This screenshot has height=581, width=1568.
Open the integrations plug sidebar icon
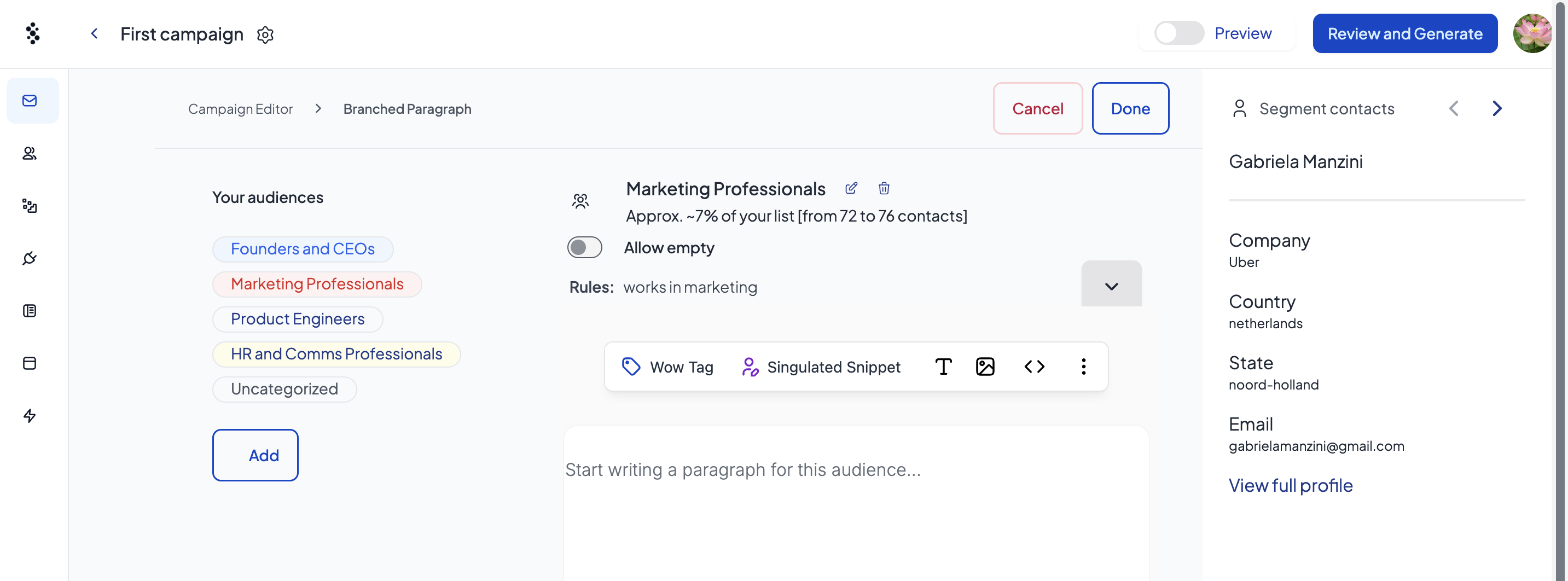30,258
